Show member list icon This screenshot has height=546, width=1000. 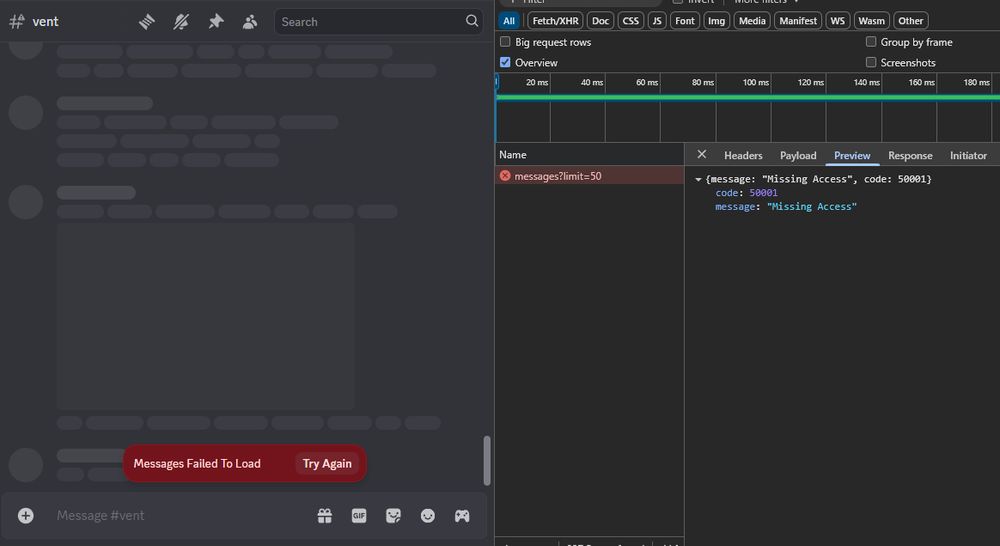point(250,22)
